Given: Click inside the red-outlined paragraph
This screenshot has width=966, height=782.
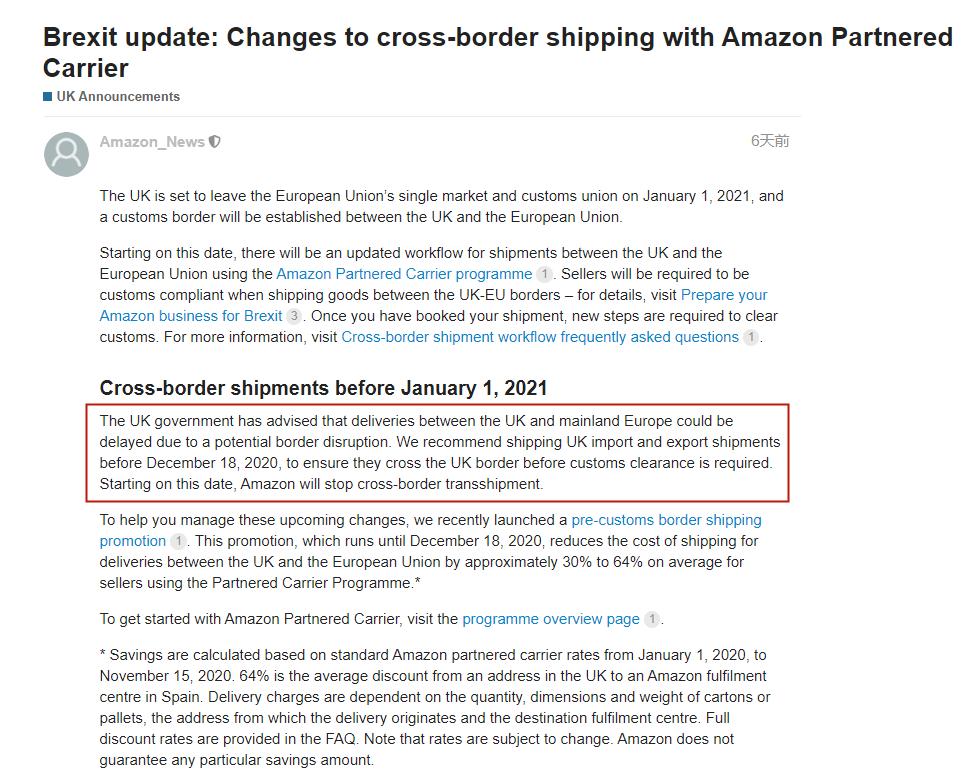Looking at the screenshot, I should click(x=439, y=453).
